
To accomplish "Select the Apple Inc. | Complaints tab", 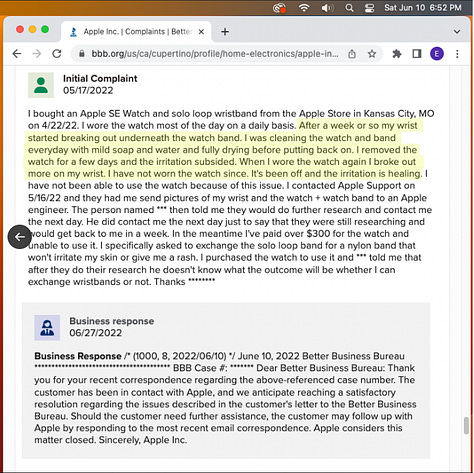I will coord(136,32).
